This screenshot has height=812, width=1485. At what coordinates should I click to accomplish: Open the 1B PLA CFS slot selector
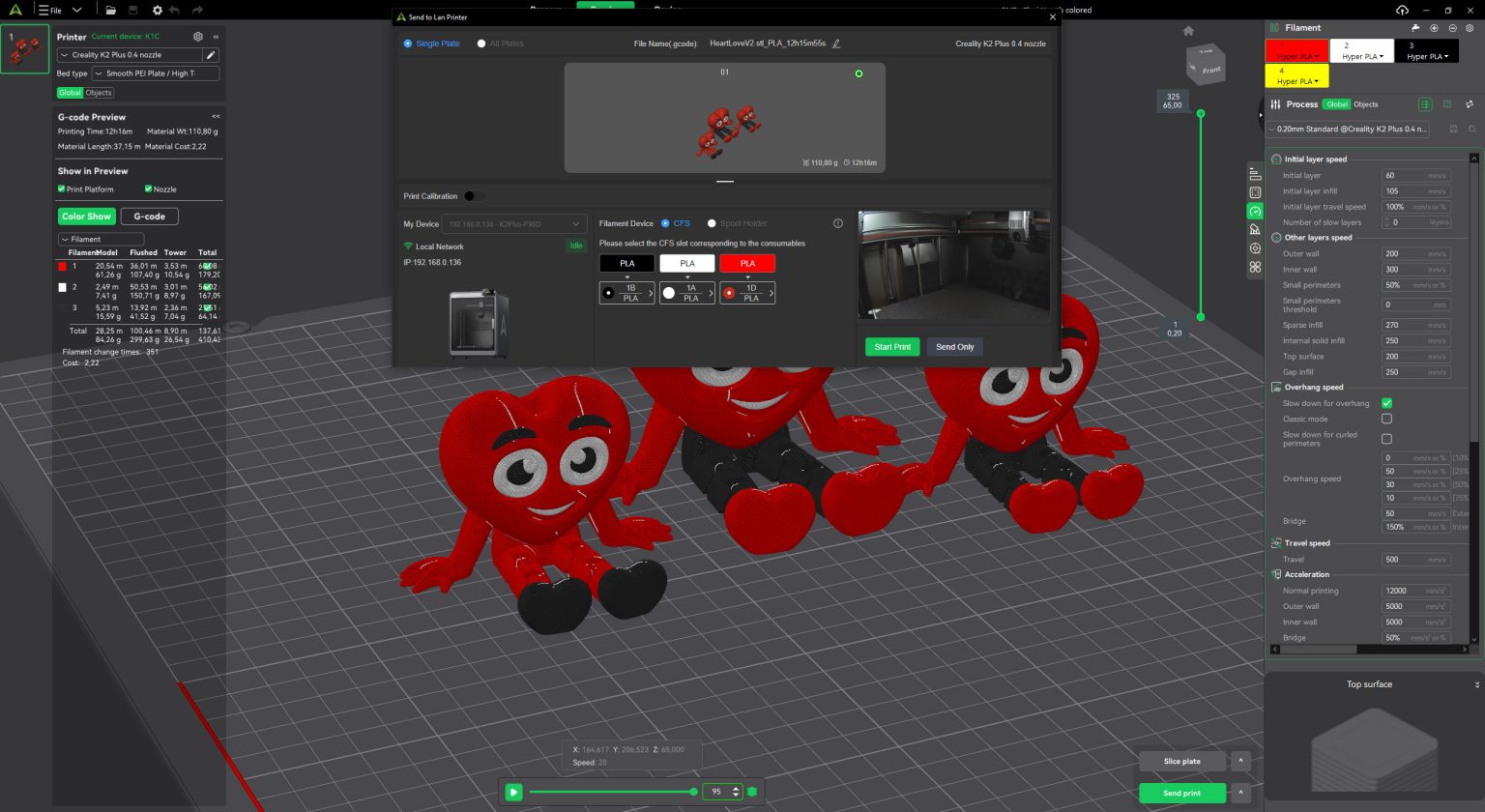click(x=626, y=293)
